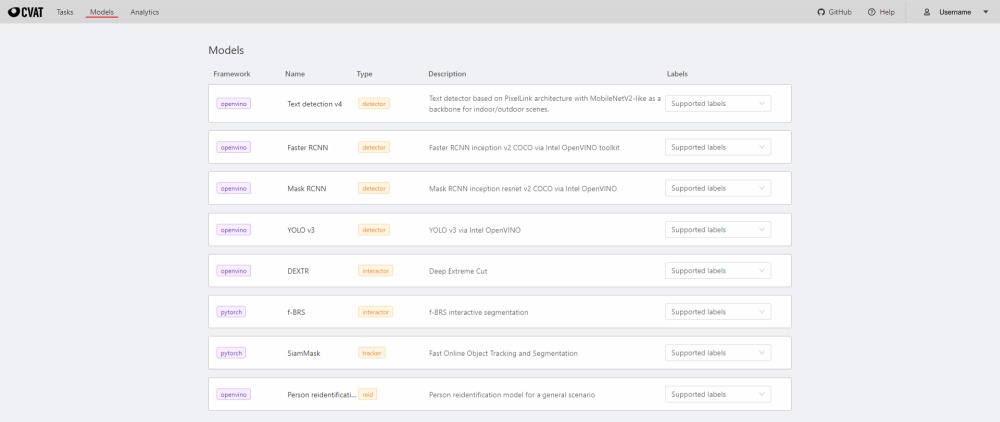Viewport: 1000px width, 422px height.
Task: Expand Supported labels for DEXTR
Action: [717, 270]
